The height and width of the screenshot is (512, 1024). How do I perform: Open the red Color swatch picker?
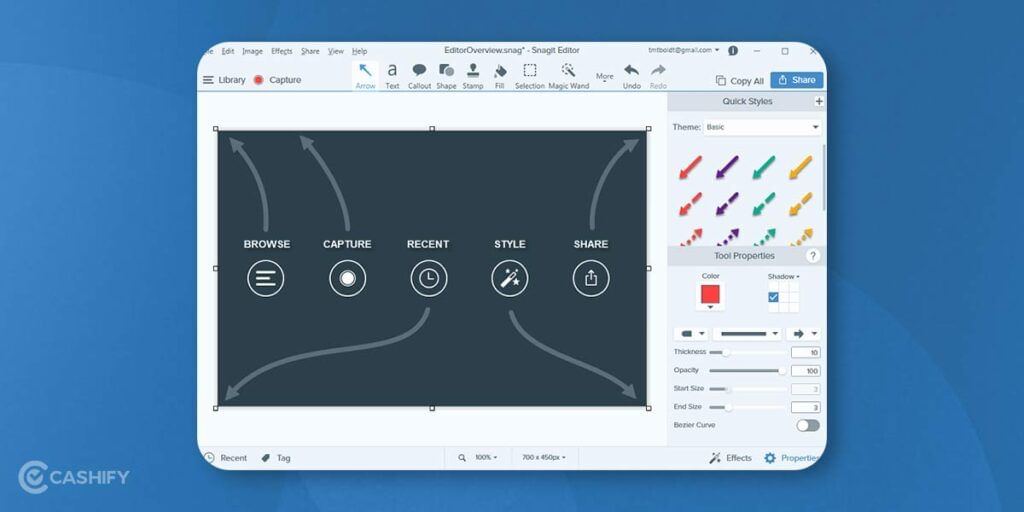tap(710, 296)
